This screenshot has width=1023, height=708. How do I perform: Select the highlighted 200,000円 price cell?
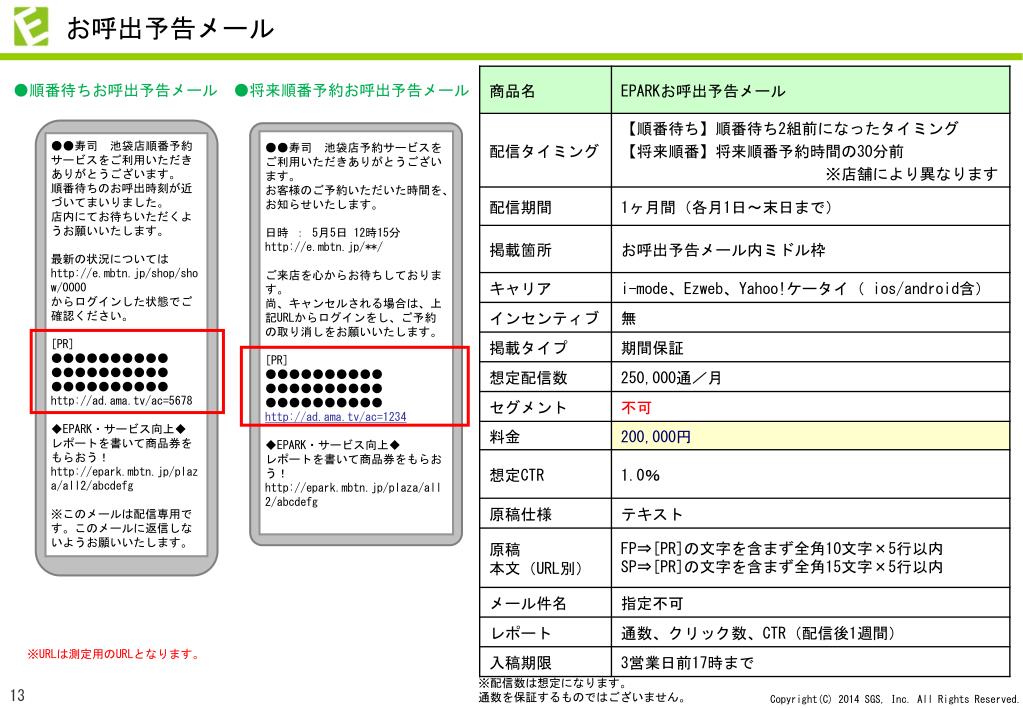tap(810, 437)
